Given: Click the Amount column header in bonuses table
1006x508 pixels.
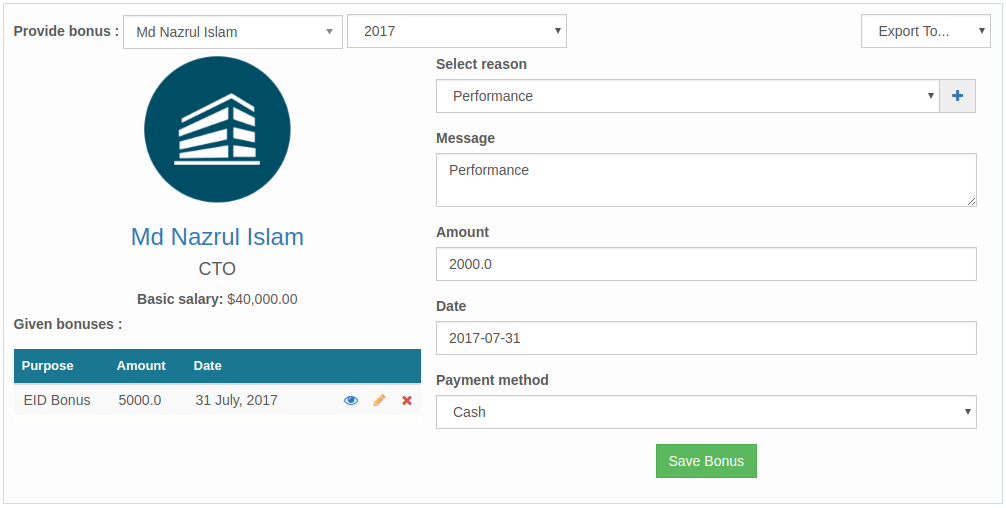Looking at the screenshot, I should point(141,366).
